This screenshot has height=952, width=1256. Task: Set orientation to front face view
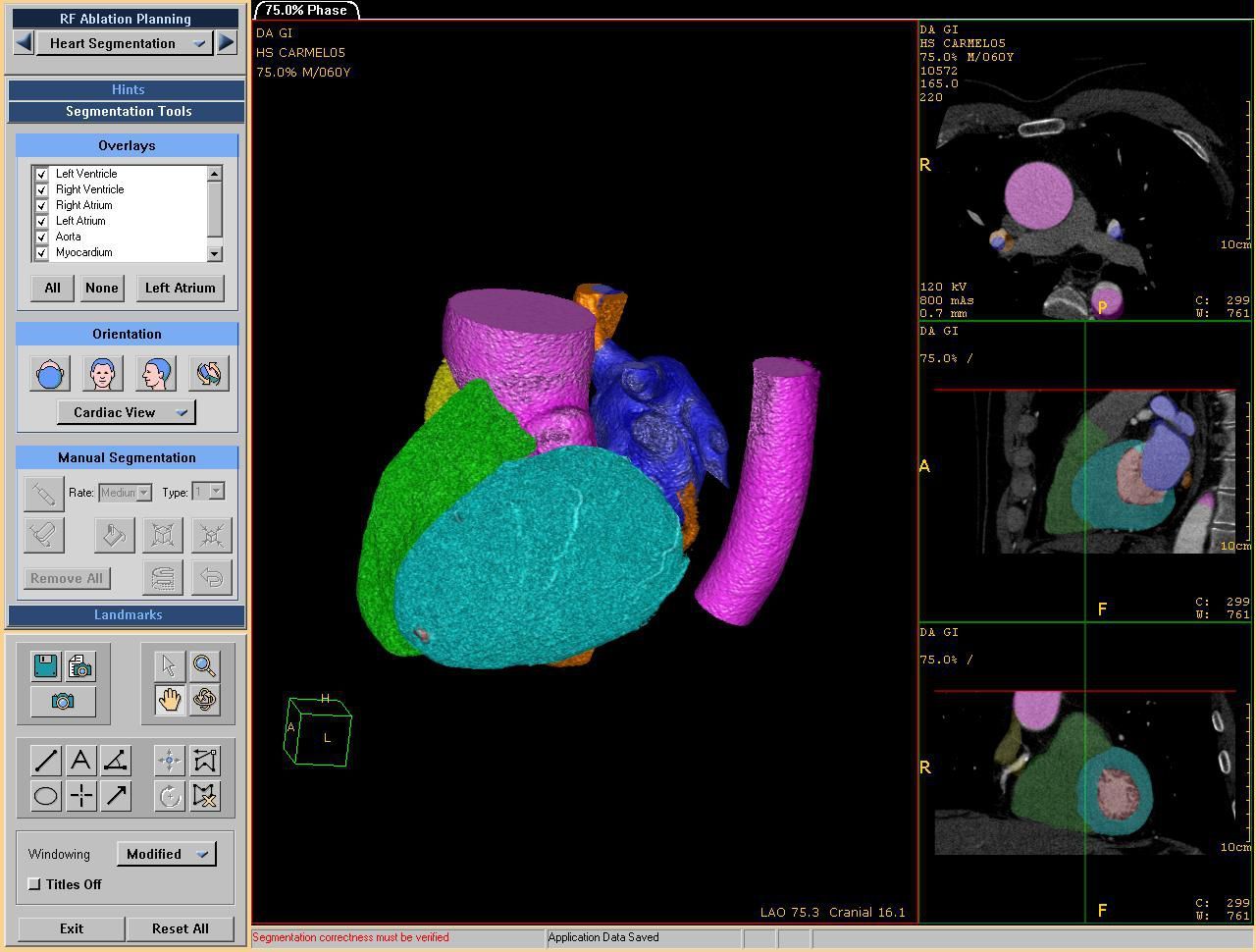point(102,374)
